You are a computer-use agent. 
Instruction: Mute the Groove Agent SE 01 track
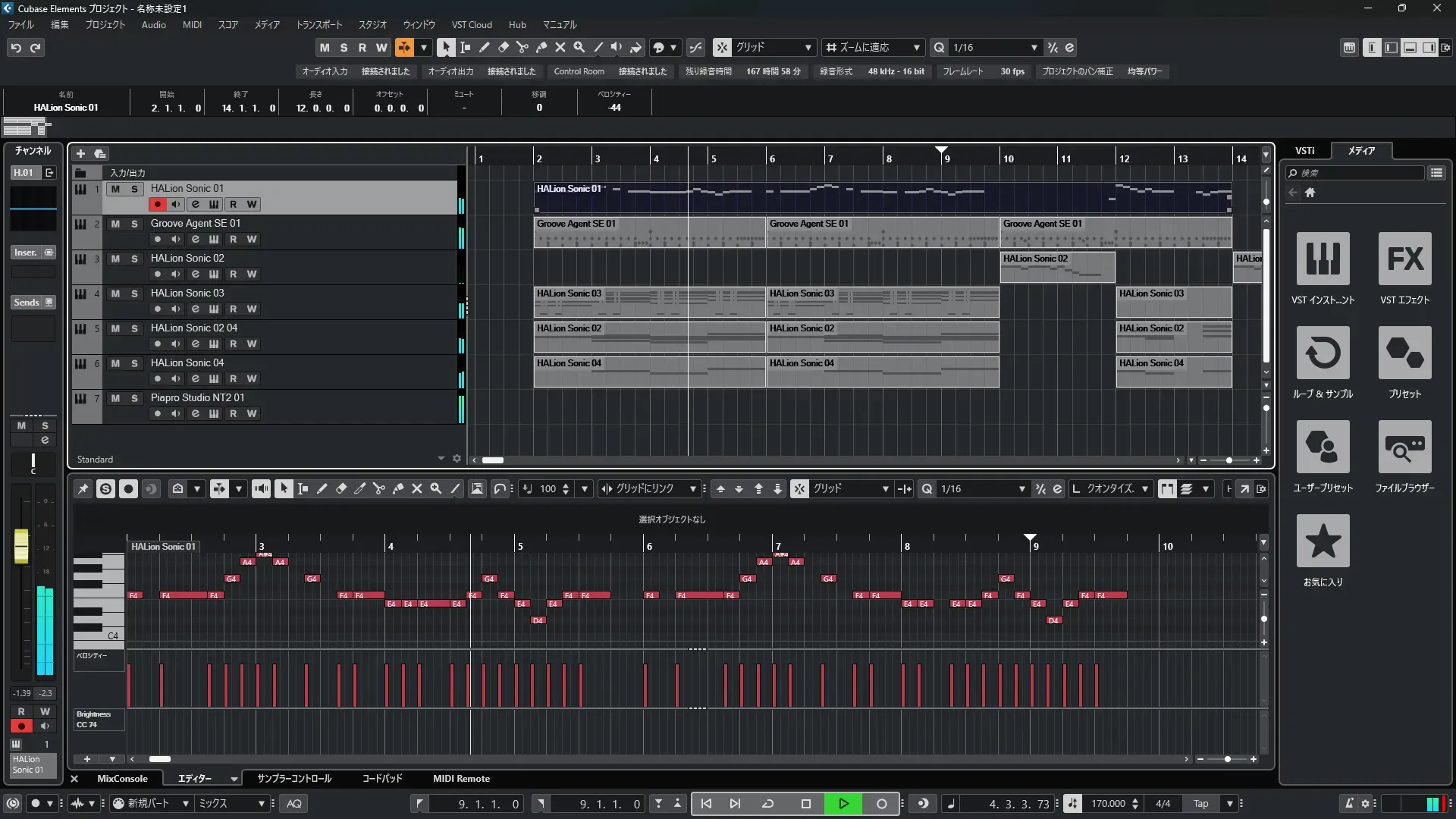[x=115, y=224]
